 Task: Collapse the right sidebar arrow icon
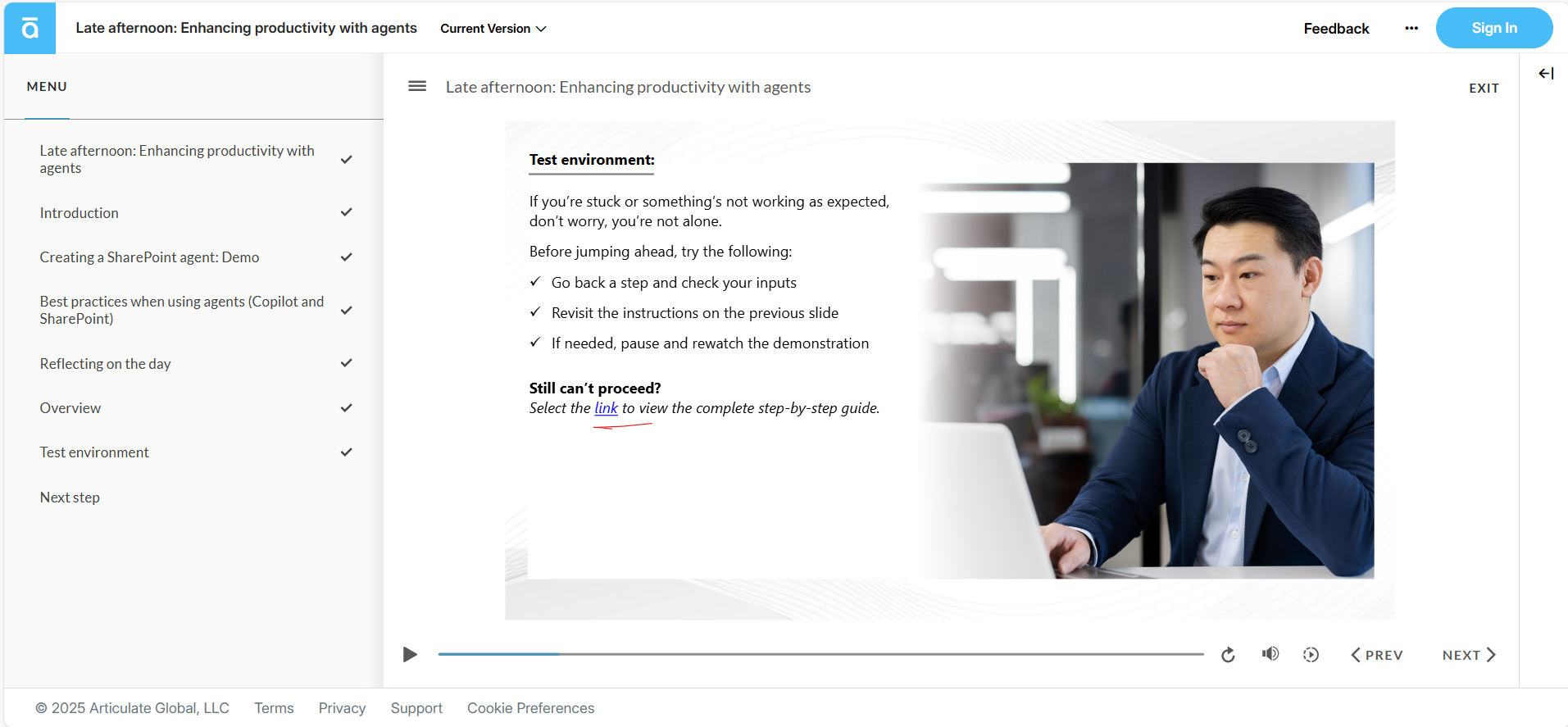[1546, 74]
